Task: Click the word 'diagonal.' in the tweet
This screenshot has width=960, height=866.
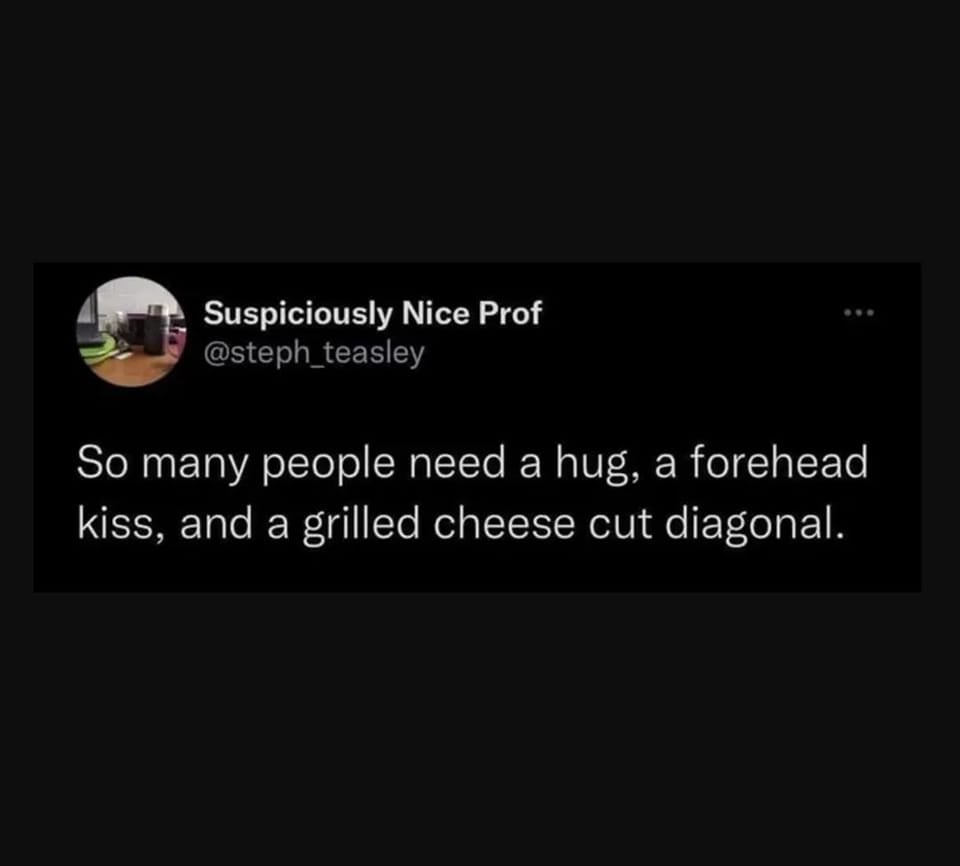Action: pos(756,525)
